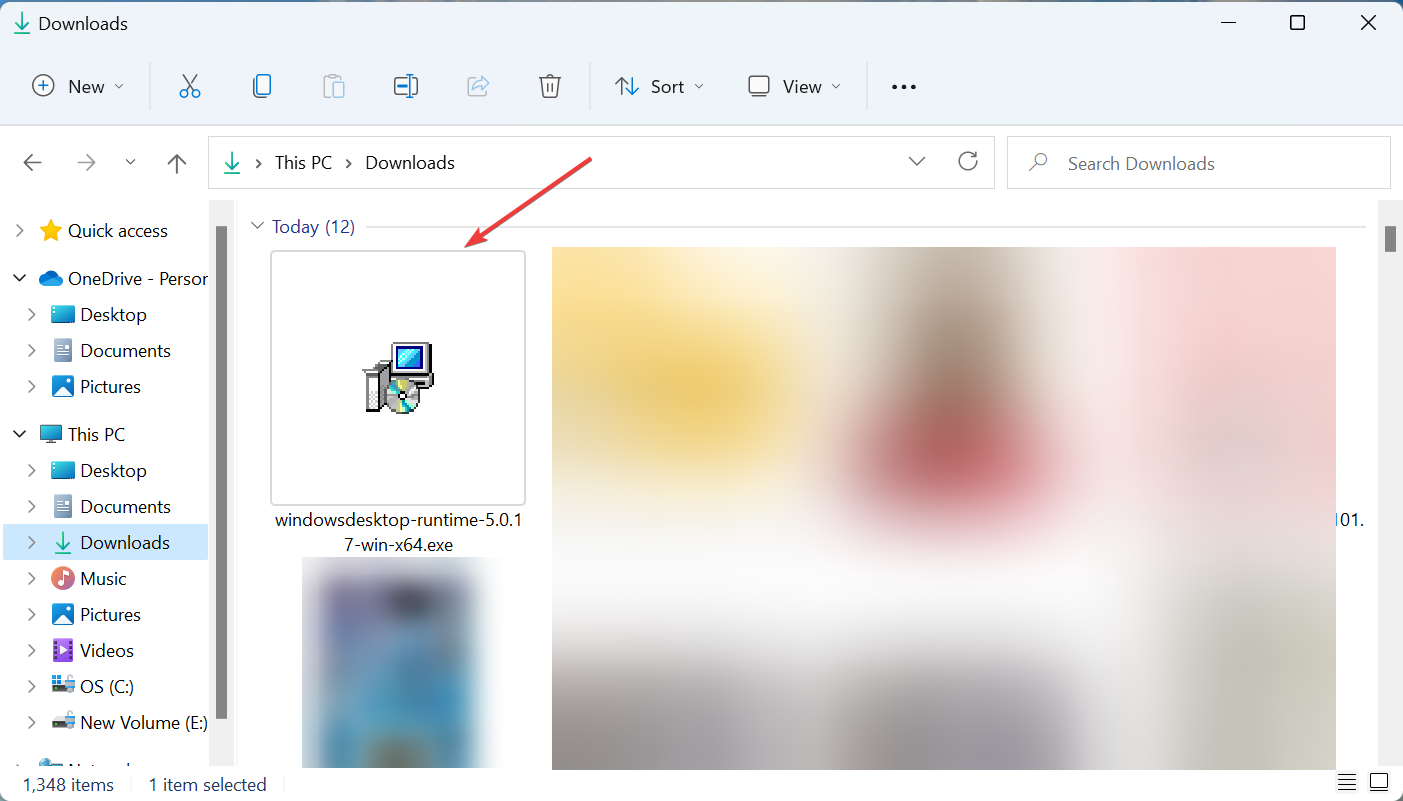Click the Paste icon

(334, 86)
